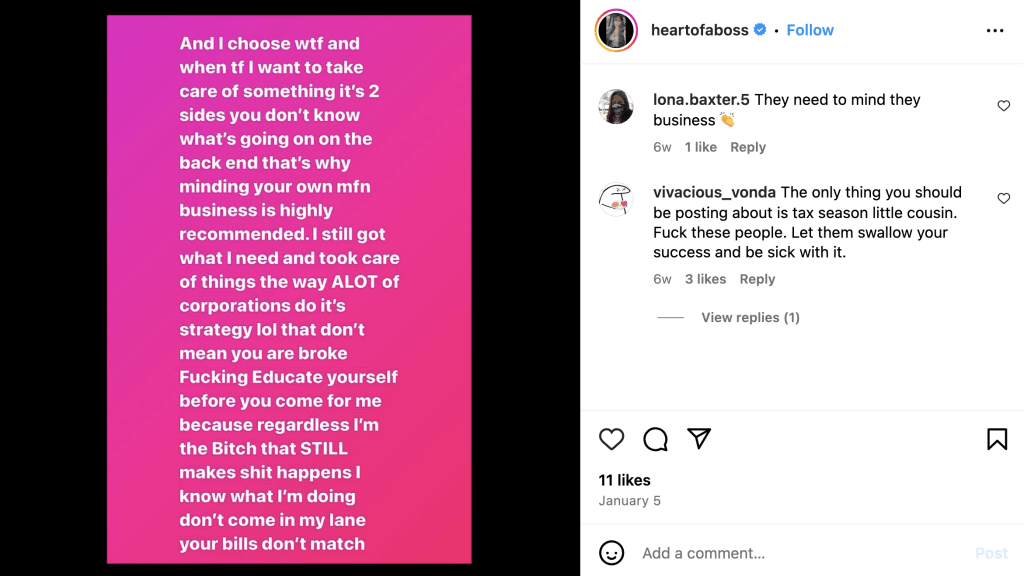Reply to vivacious_vonda's comment

tap(758, 279)
